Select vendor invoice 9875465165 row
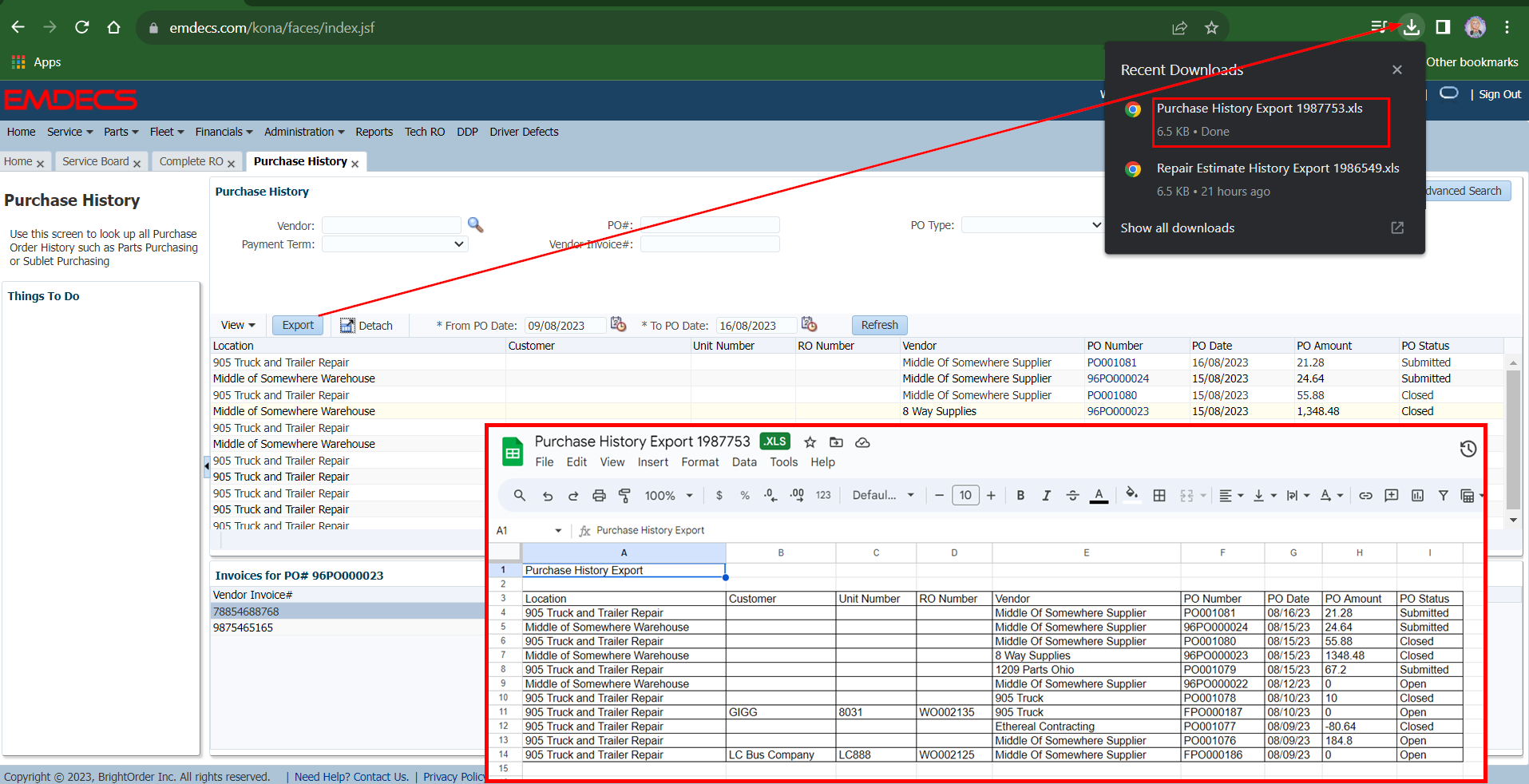The height and width of the screenshot is (784, 1529). (x=347, y=628)
